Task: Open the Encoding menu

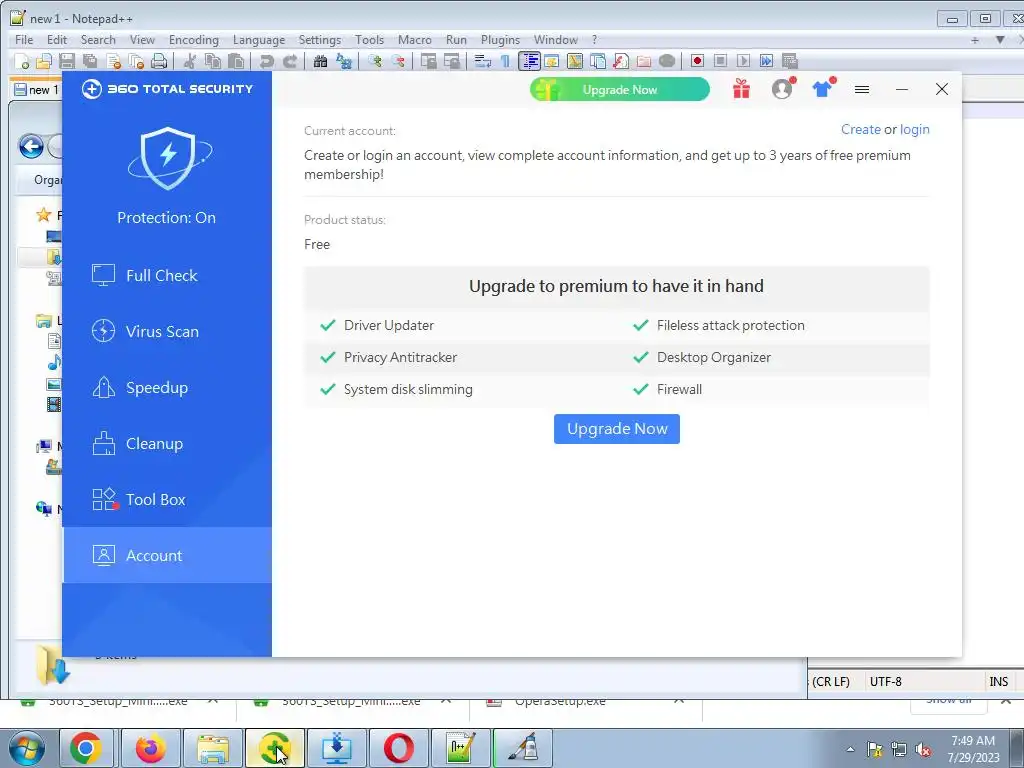Action: pos(194,40)
